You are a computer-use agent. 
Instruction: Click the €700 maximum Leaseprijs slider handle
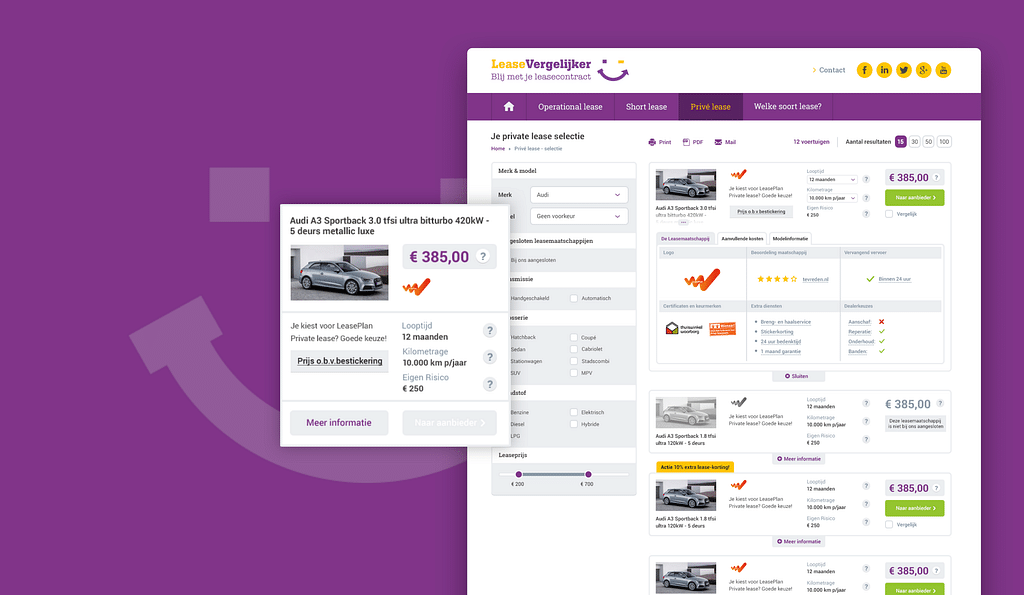[588, 474]
